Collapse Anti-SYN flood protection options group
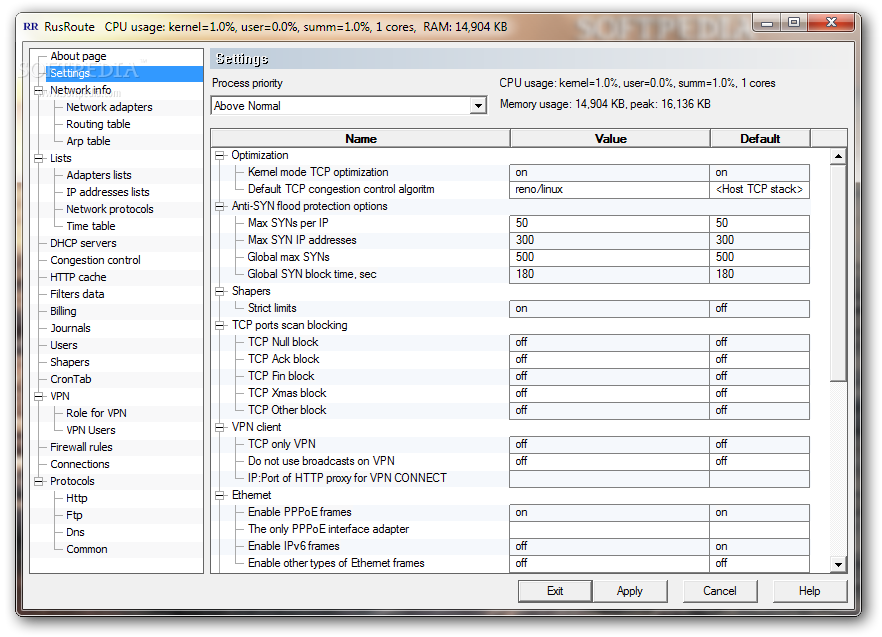The image size is (882, 637). pos(220,207)
